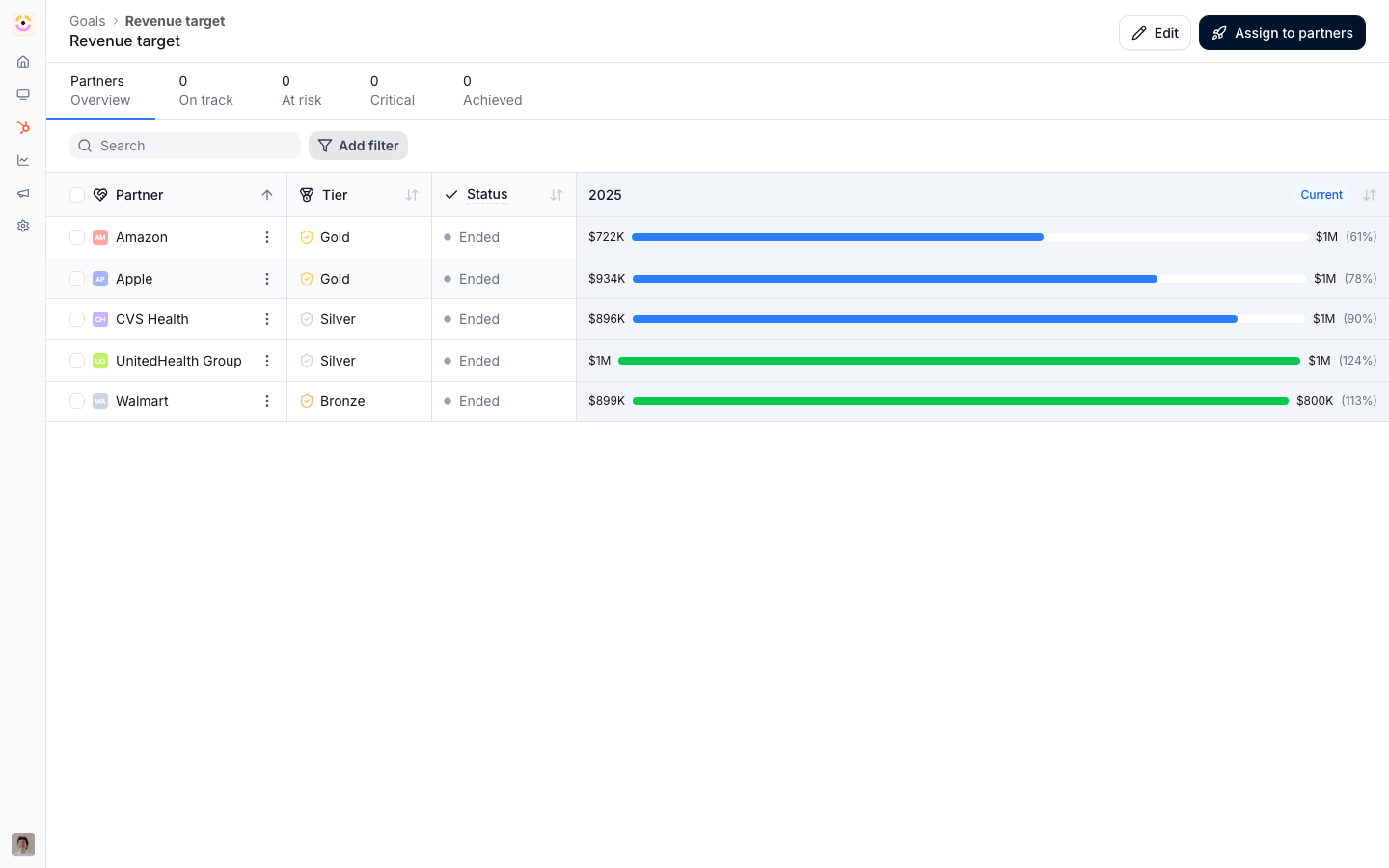Sort the Tier column
Screen dimensions: 1389x868
click(412, 195)
